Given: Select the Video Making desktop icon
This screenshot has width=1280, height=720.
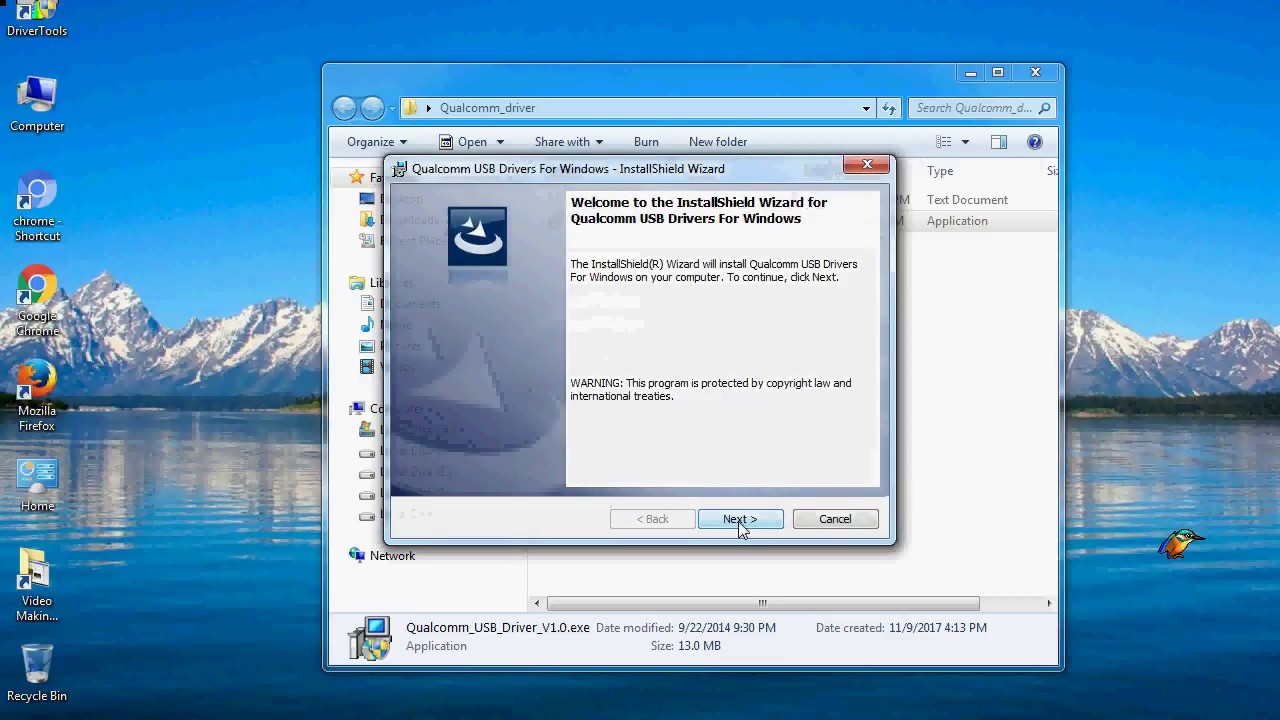Looking at the screenshot, I should point(37,585).
